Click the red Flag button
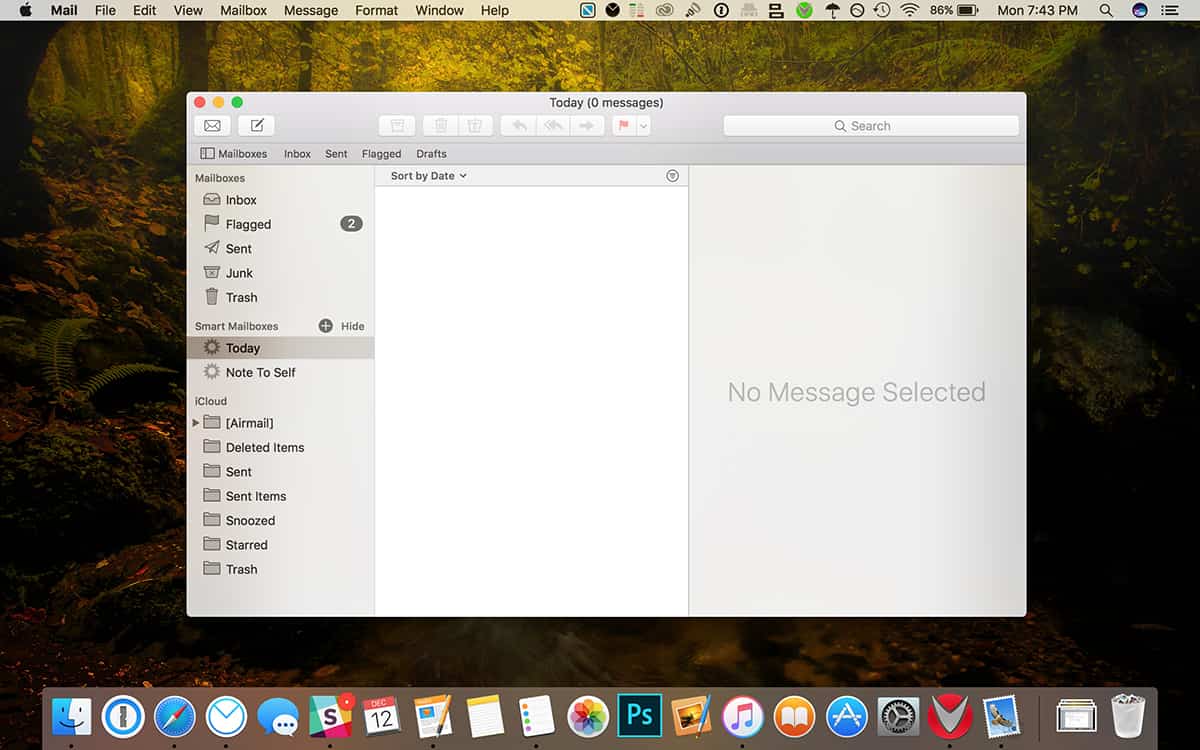The image size is (1200, 750). coord(624,126)
